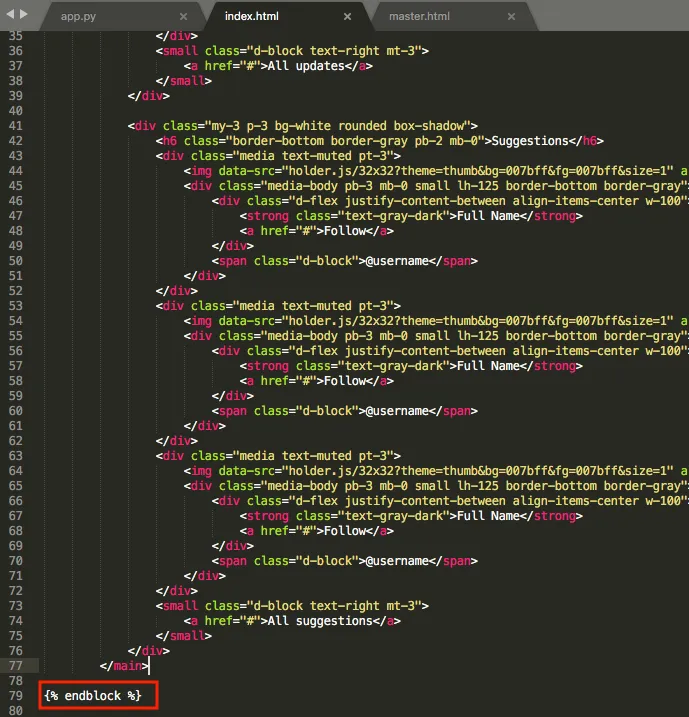Click 'Follow' text on line 58
The width and height of the screenshot is (689, 717).
click(345, 381)
